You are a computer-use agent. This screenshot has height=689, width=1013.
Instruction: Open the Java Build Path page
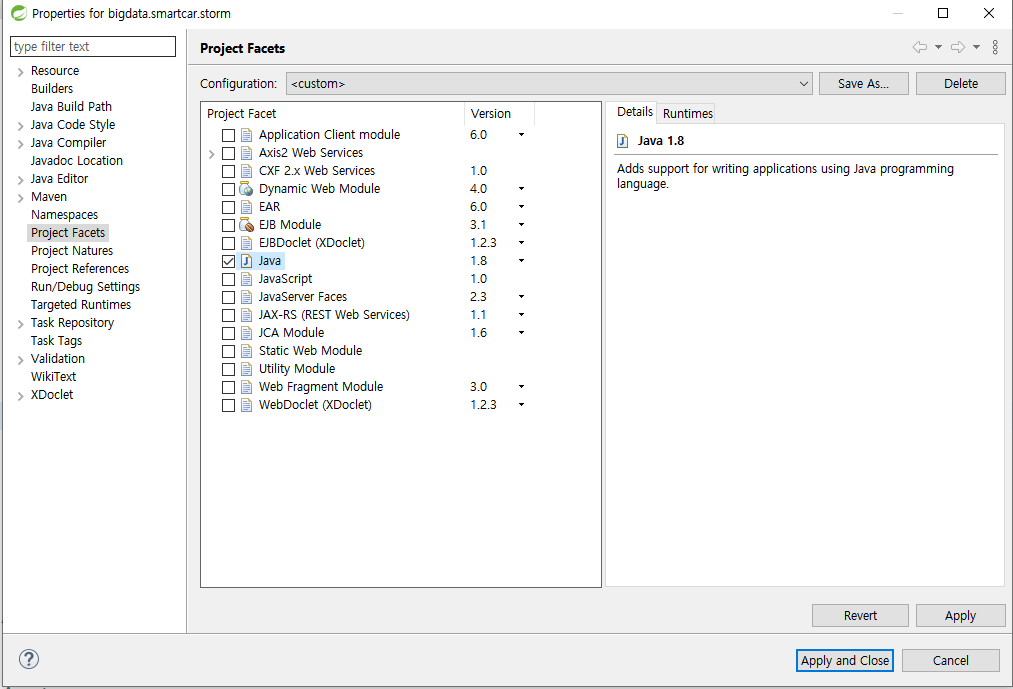tap(71, 107)
